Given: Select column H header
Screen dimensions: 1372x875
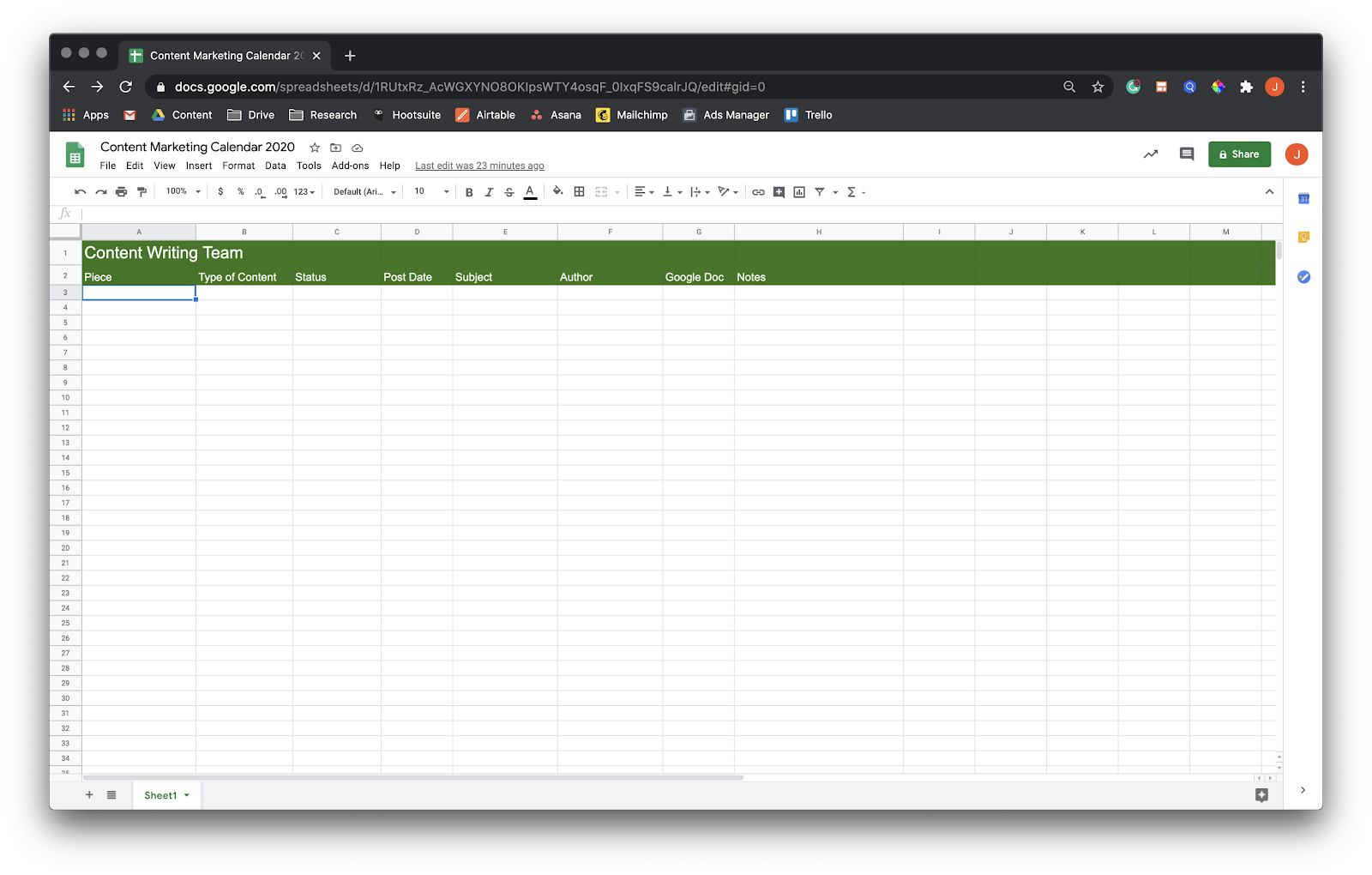Looking at the screenshot, I should [819, 232].
